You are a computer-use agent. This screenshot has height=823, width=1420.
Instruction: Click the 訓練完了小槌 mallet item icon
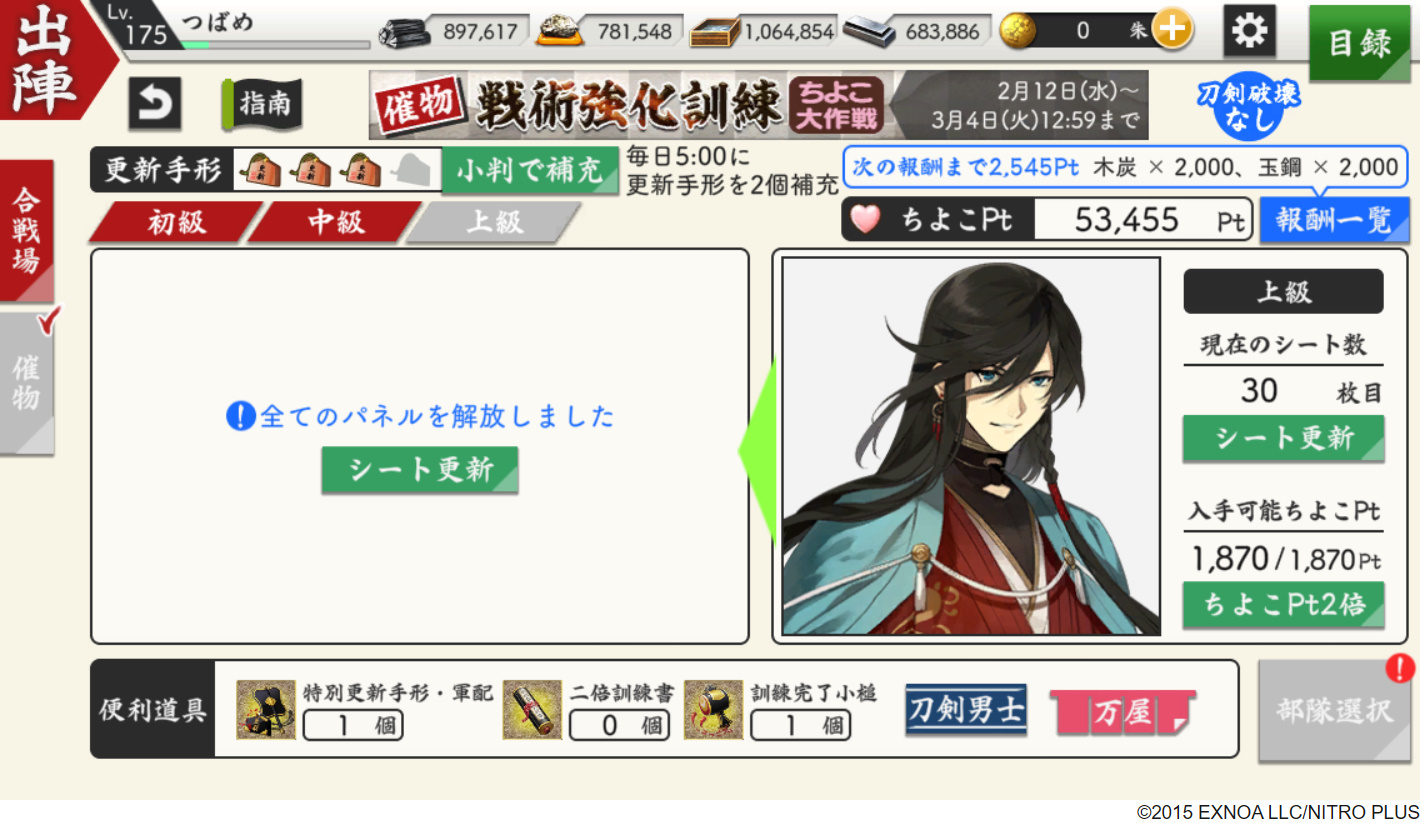713,710
